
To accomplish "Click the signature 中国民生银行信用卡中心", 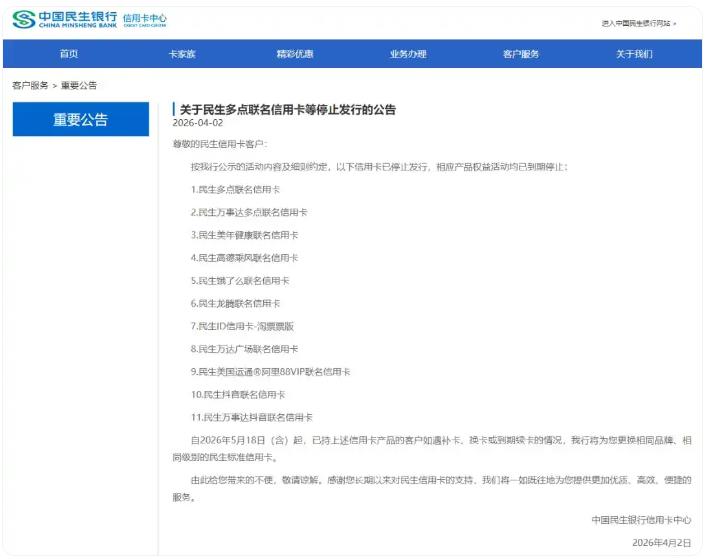I will click(x=641, y=520).
